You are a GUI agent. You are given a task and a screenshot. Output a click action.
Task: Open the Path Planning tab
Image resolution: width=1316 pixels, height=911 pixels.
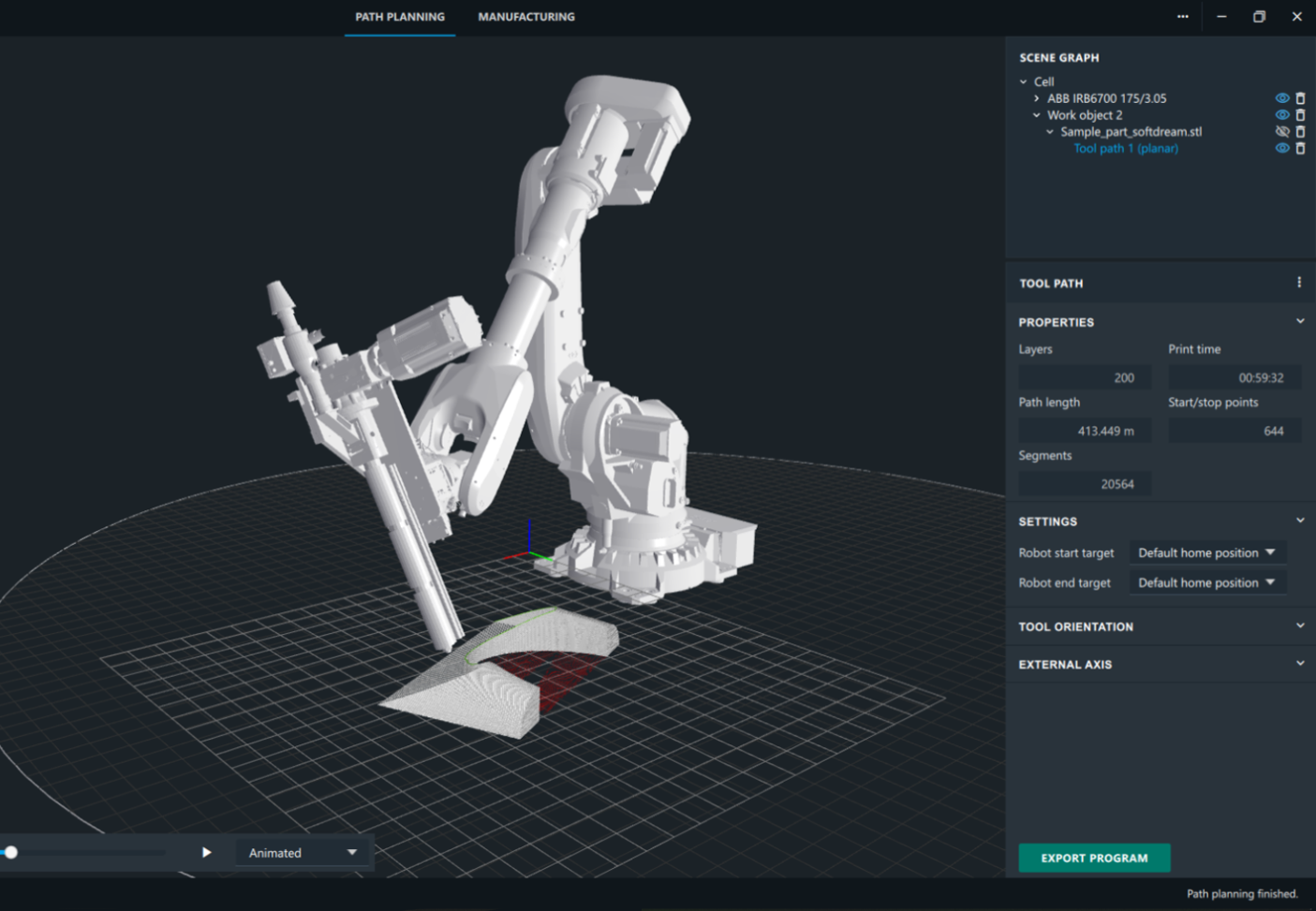pyautogui.click(x=399, y=17)
